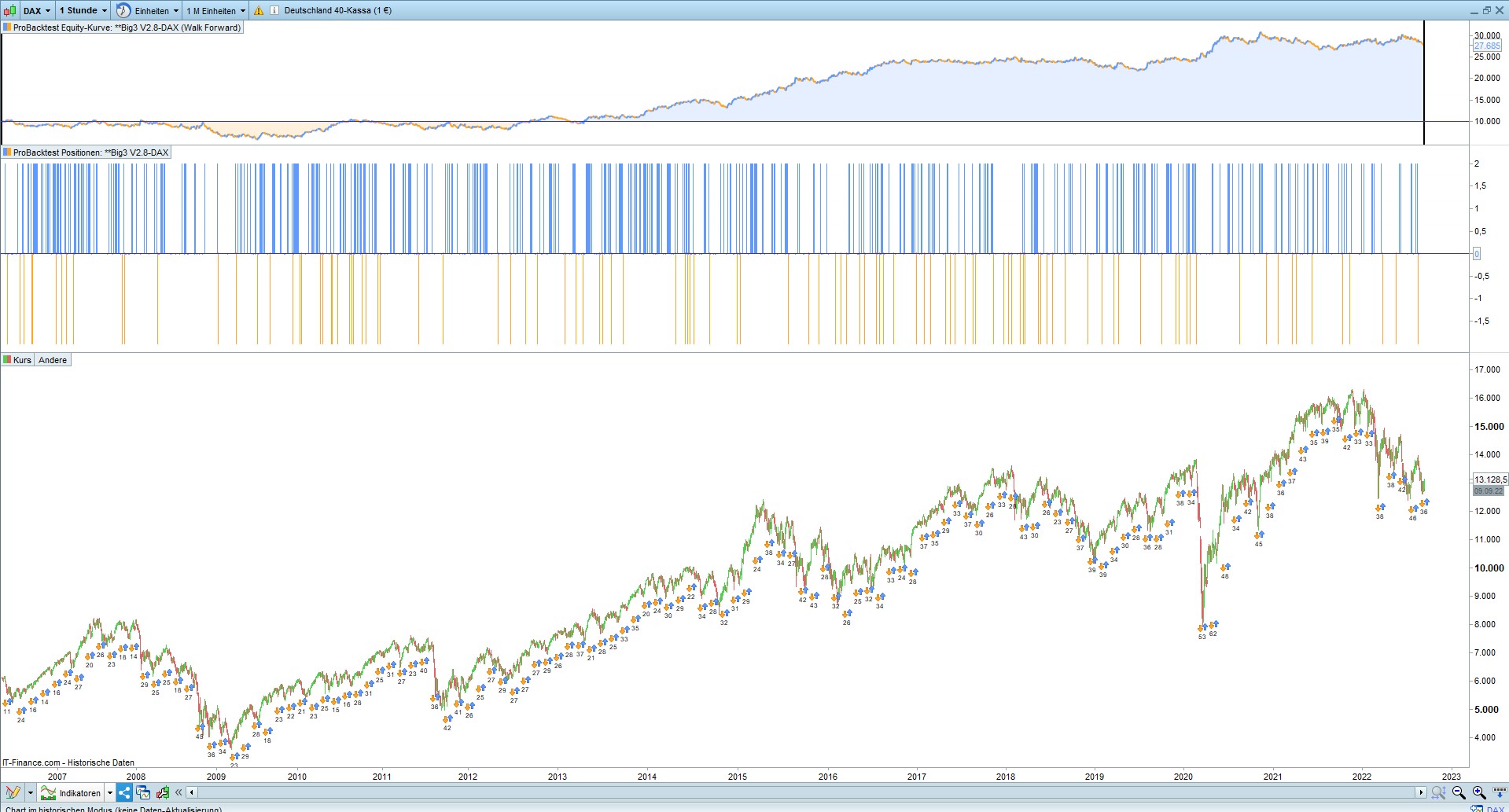Expand the Indikatoren dropdown arrow

pos(110,792)
